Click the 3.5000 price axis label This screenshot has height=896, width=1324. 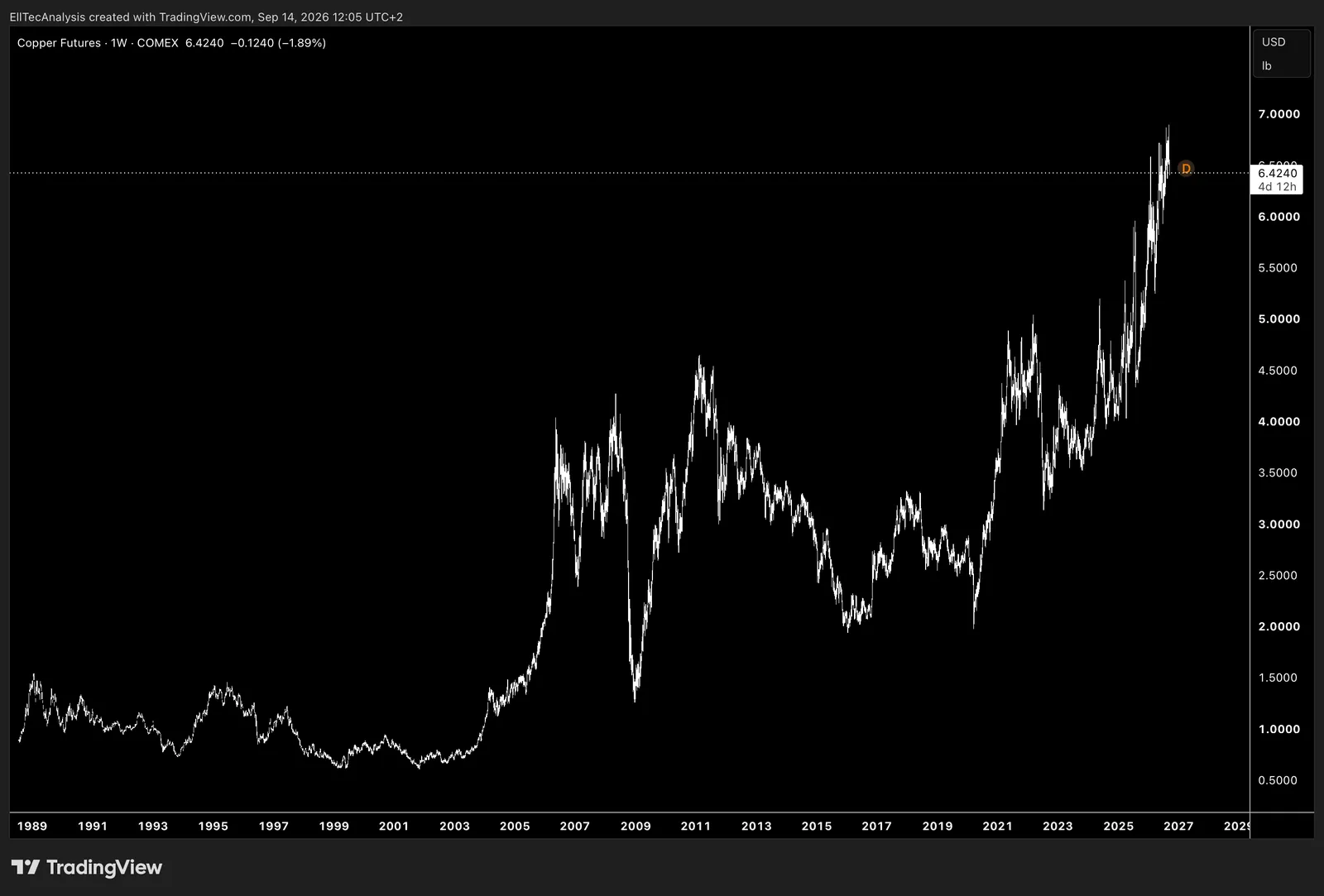point(1278,473)
